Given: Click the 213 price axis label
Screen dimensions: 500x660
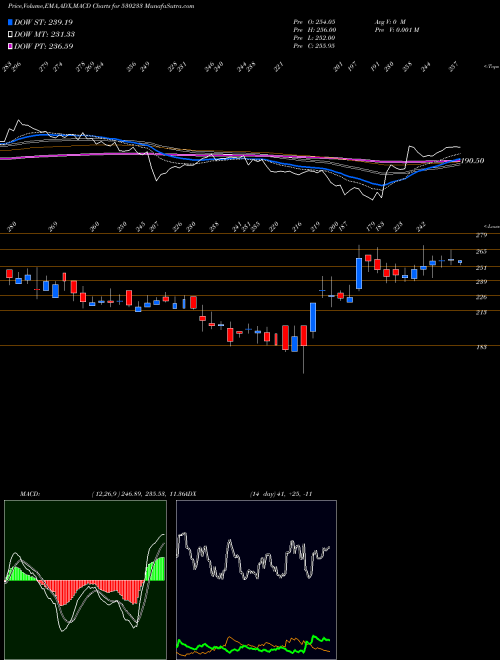Looking at the screenshot, I should (x=481, y=312).
